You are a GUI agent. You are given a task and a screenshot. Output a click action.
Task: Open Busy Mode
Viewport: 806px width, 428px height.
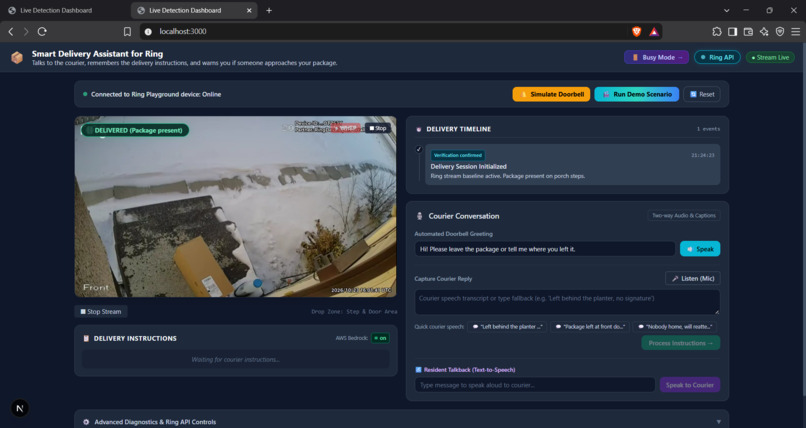657,57
